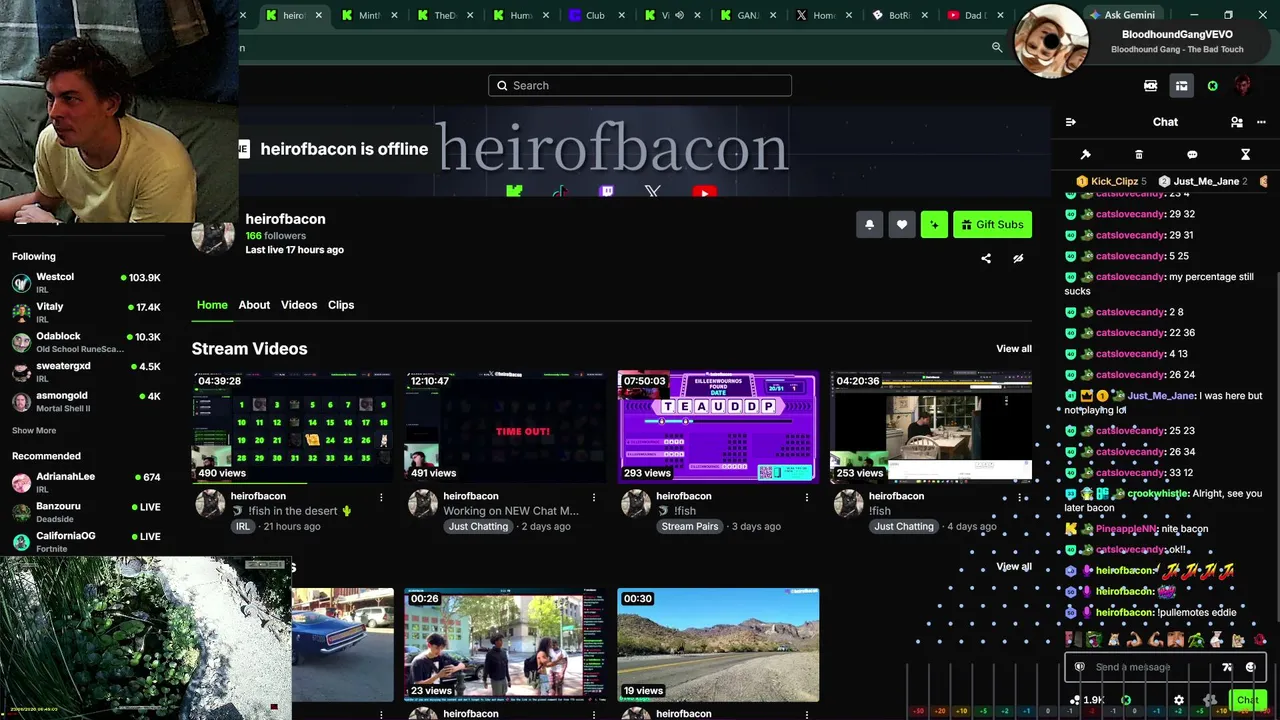Open Vitaly channel in Following list
The image size is (1280, 720).
86,313
